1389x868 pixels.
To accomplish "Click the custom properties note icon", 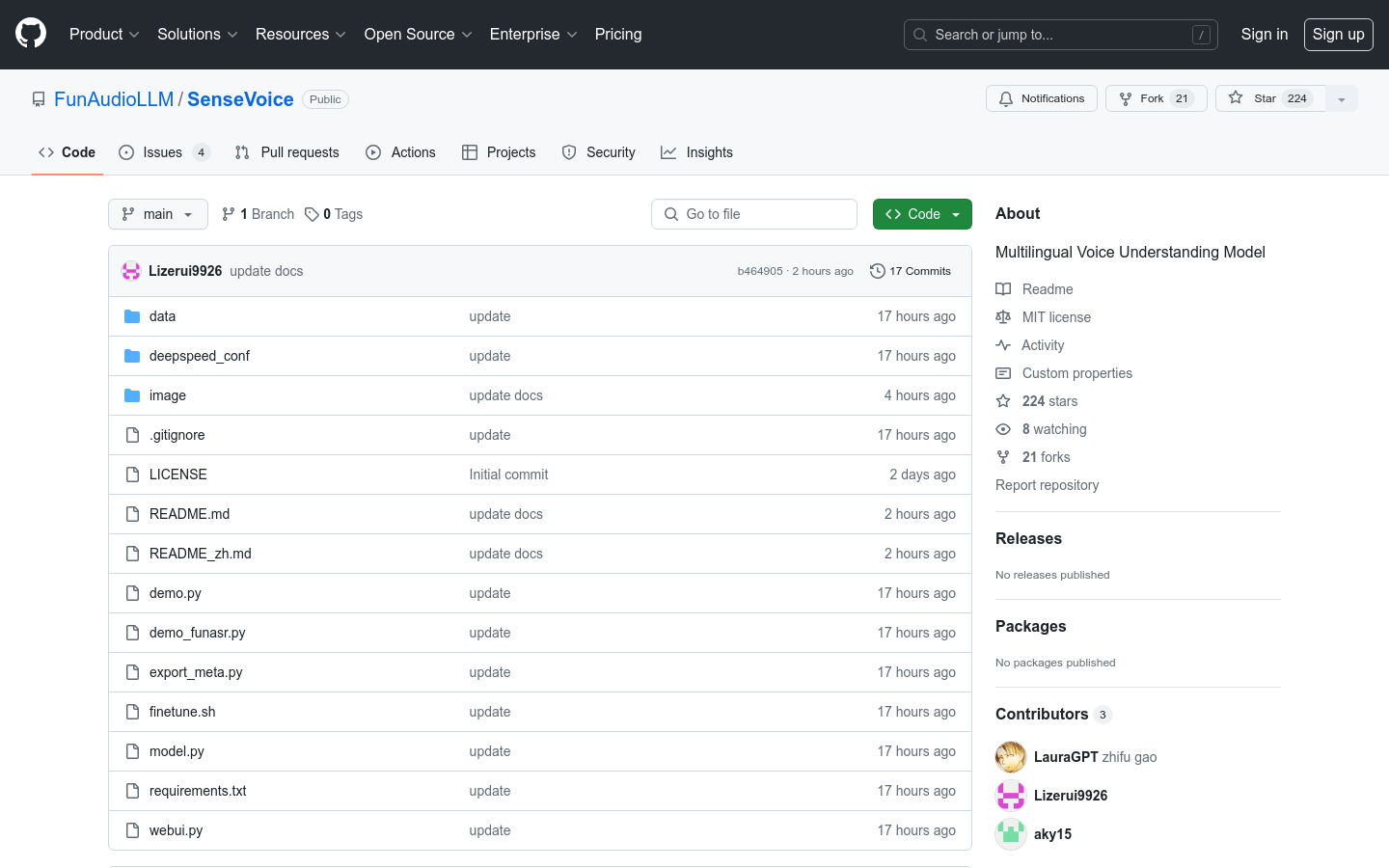I will click(1003, 373).
